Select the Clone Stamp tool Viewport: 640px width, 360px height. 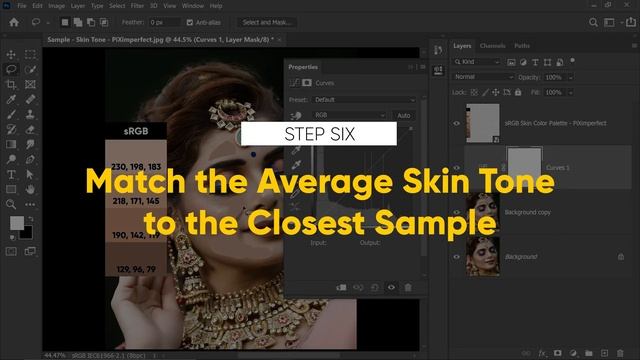[x=30, y=114]
